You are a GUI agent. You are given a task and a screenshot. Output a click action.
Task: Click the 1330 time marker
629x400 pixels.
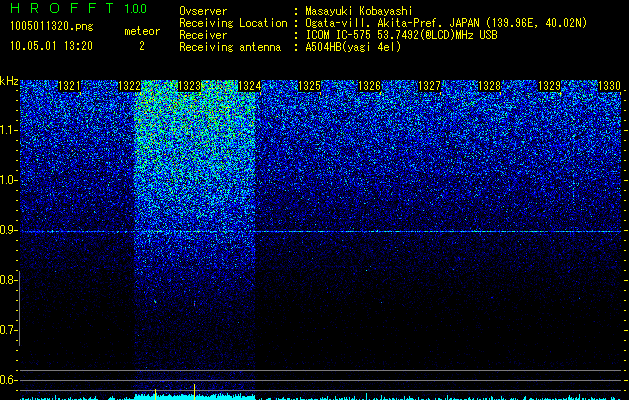click(x=609, y=86)
